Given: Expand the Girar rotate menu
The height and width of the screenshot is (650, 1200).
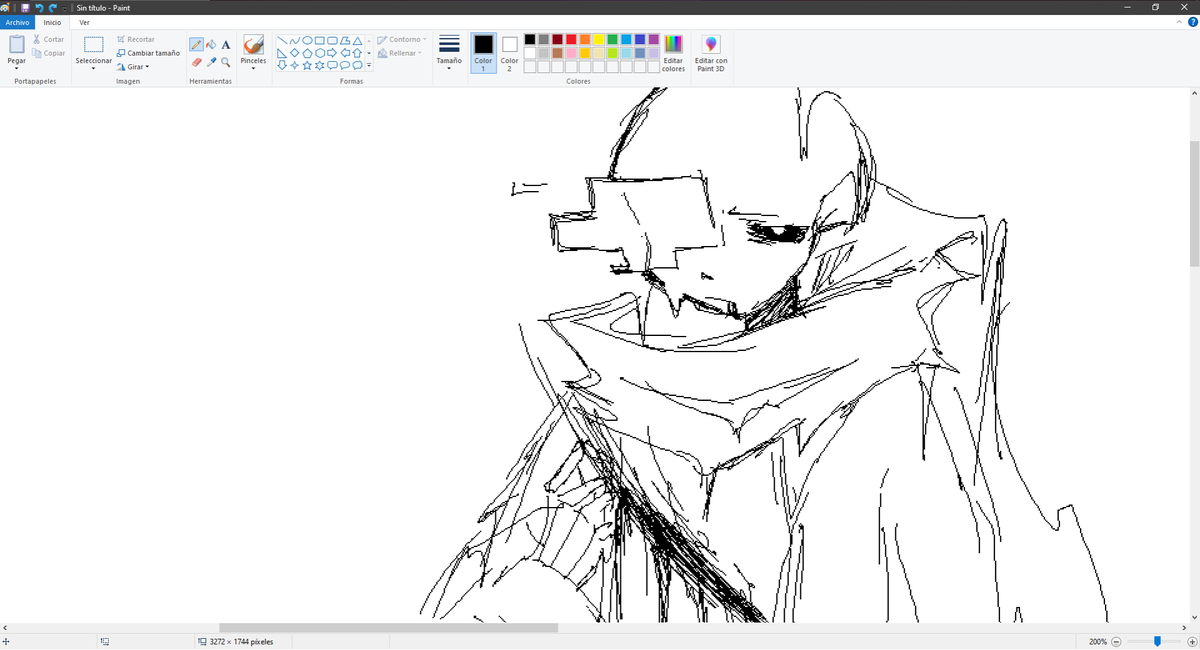Looking at the screenshot, I should tap(133, 67).
